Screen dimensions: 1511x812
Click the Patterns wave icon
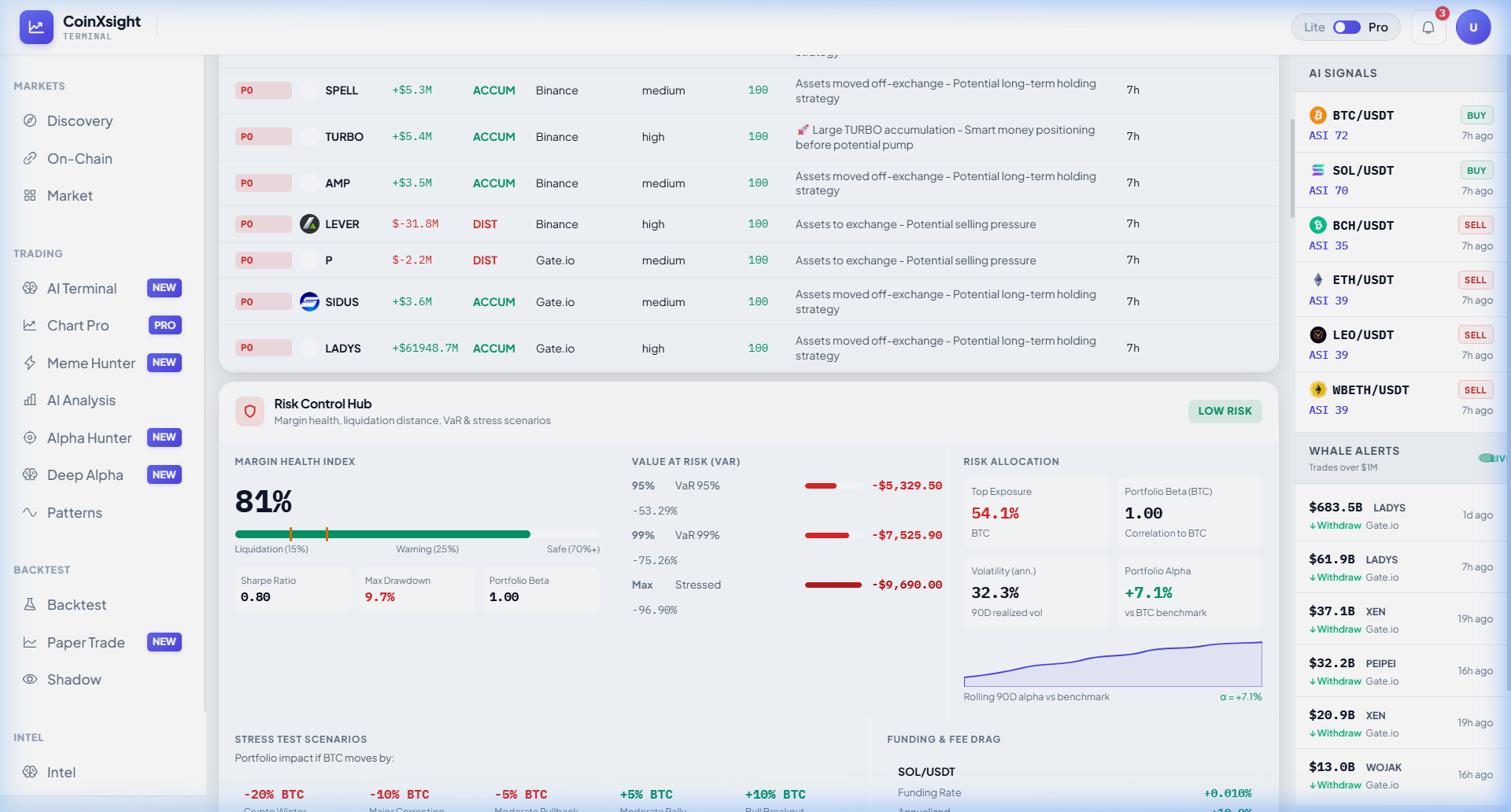click(x=30, y=512)
